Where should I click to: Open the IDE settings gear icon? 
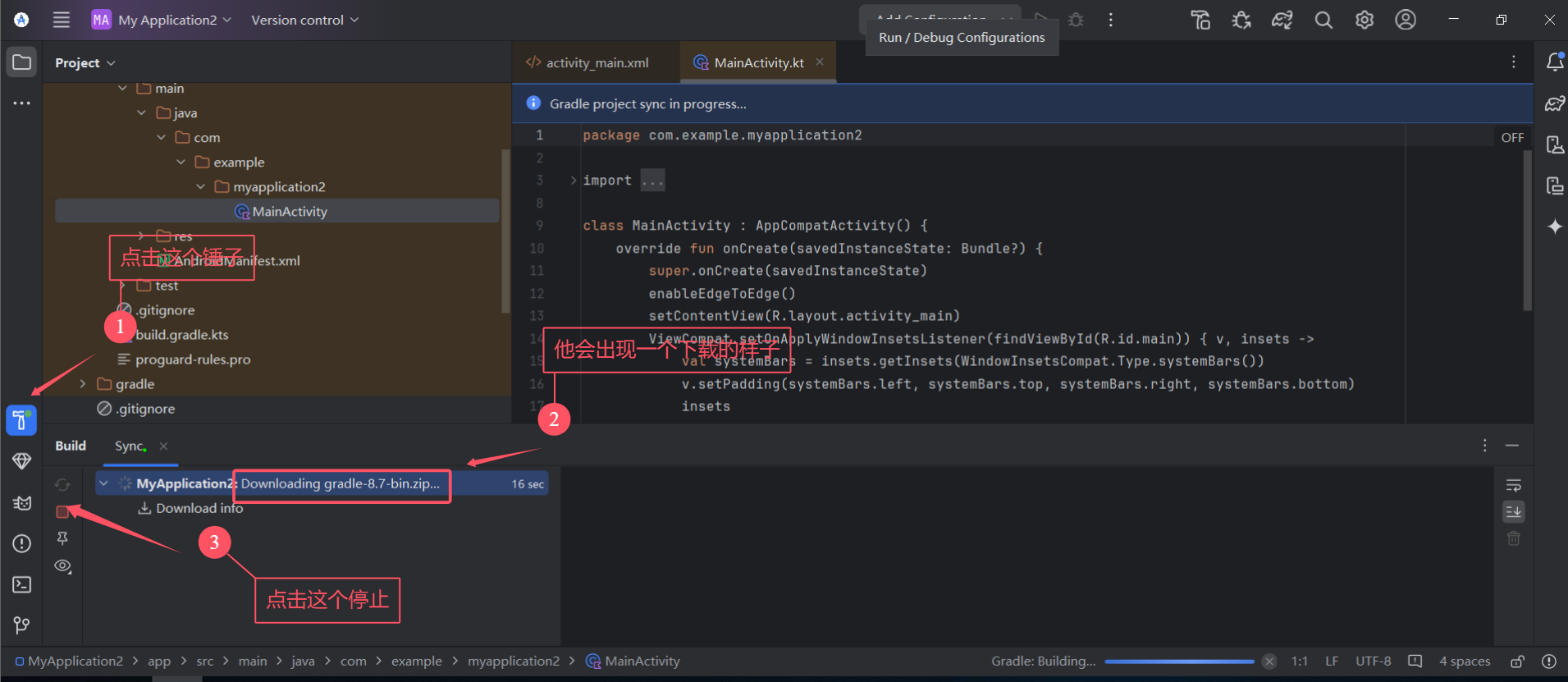coord(1365,21)
